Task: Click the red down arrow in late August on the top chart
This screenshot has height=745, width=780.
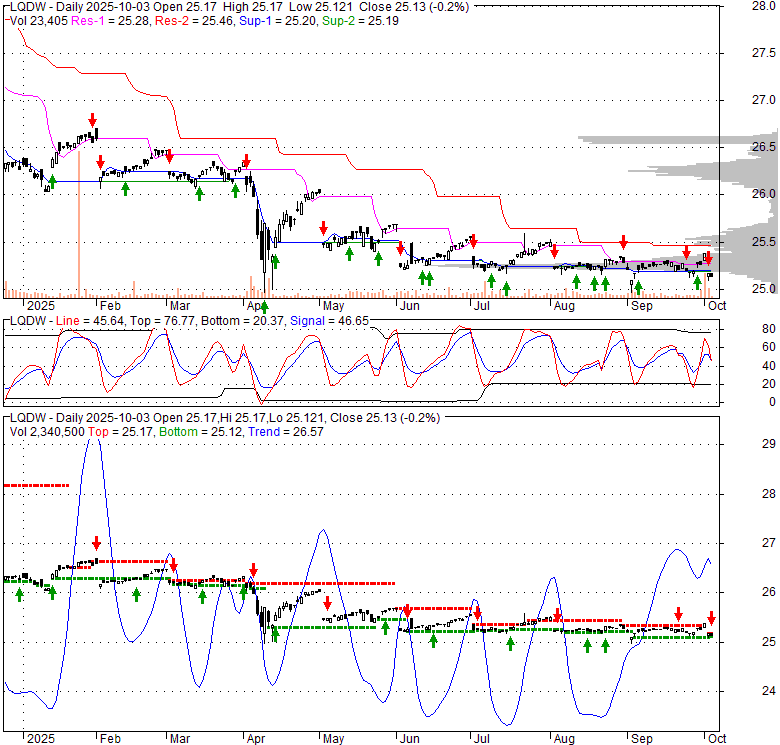Action: [623, 241]
